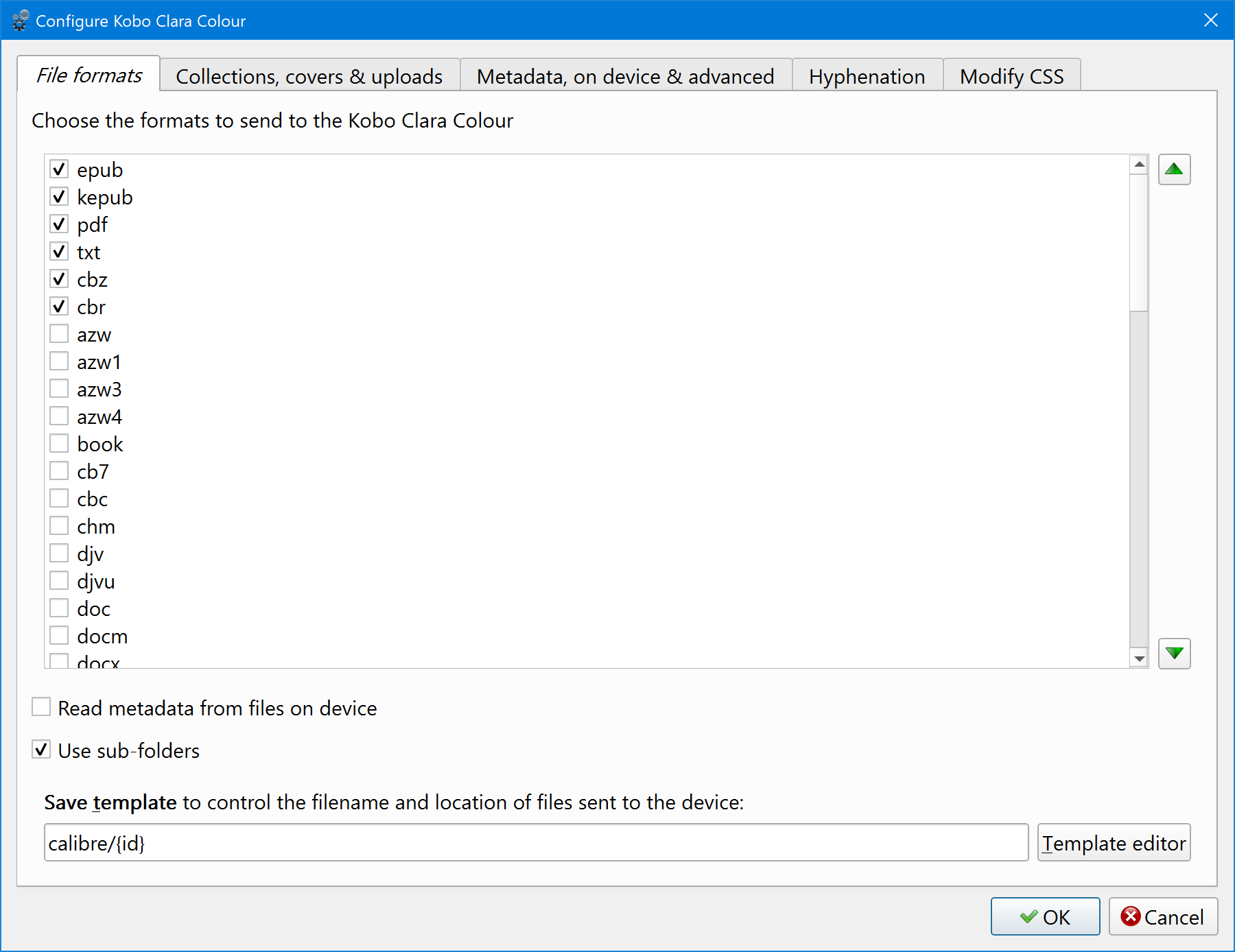Check the cb7 format checkbox
Screen dimensions: 1235x952
(60, 471)
